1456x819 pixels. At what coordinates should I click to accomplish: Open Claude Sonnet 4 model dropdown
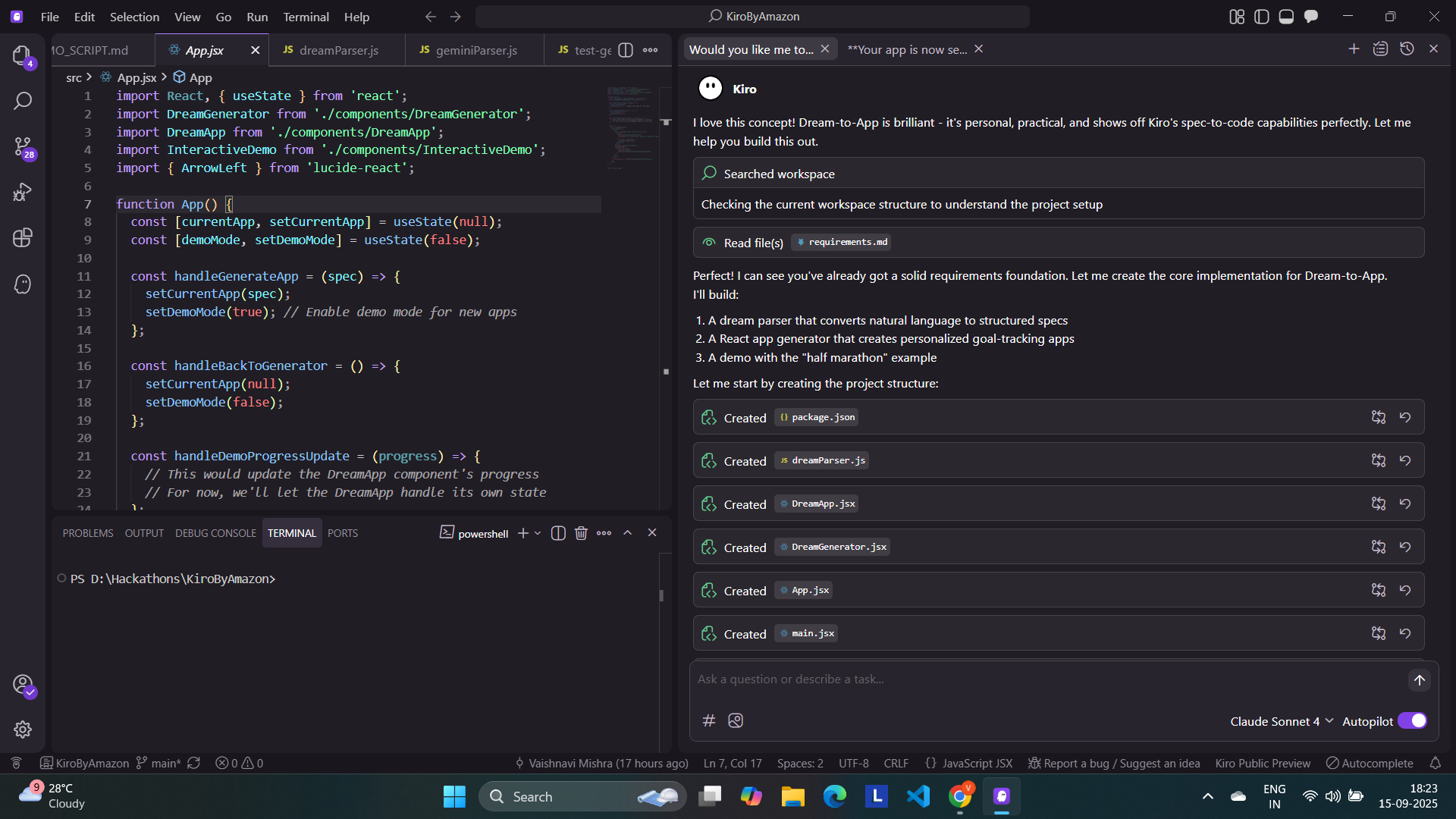click(x=1282, y=721)
